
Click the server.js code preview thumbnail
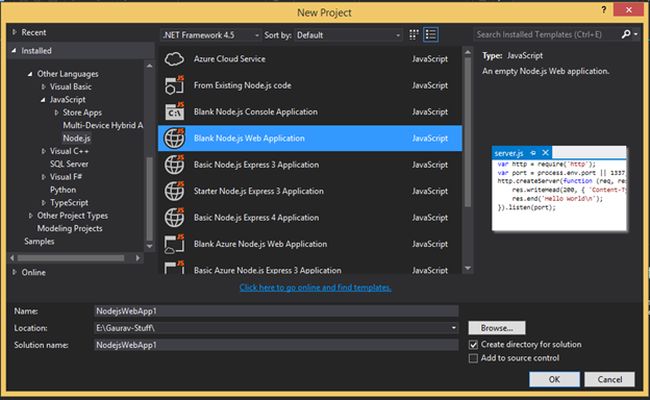[559, 188]
